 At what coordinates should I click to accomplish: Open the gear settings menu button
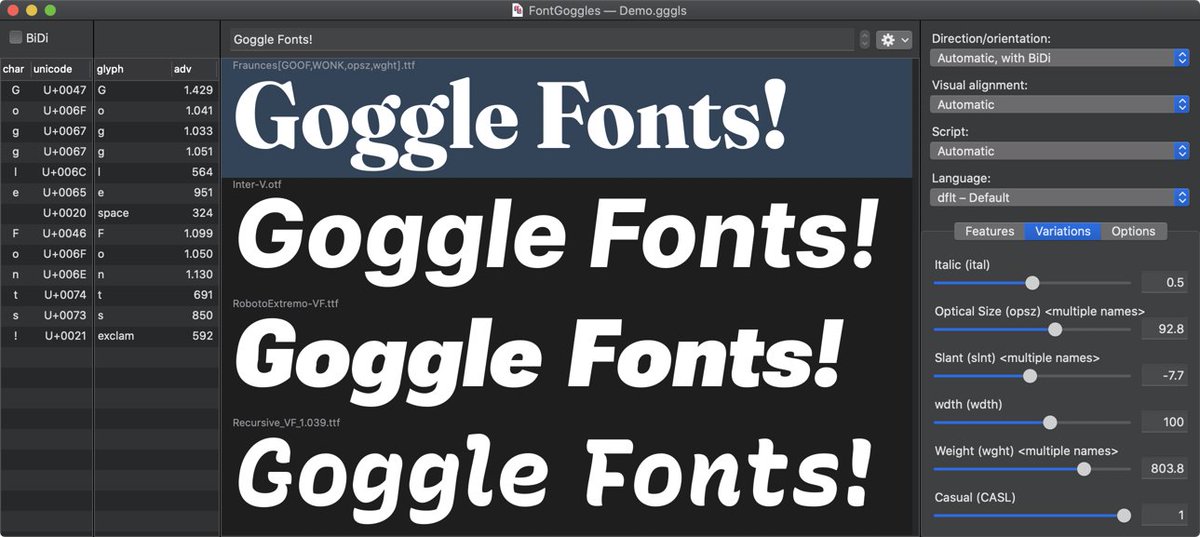tap(894, 40)
